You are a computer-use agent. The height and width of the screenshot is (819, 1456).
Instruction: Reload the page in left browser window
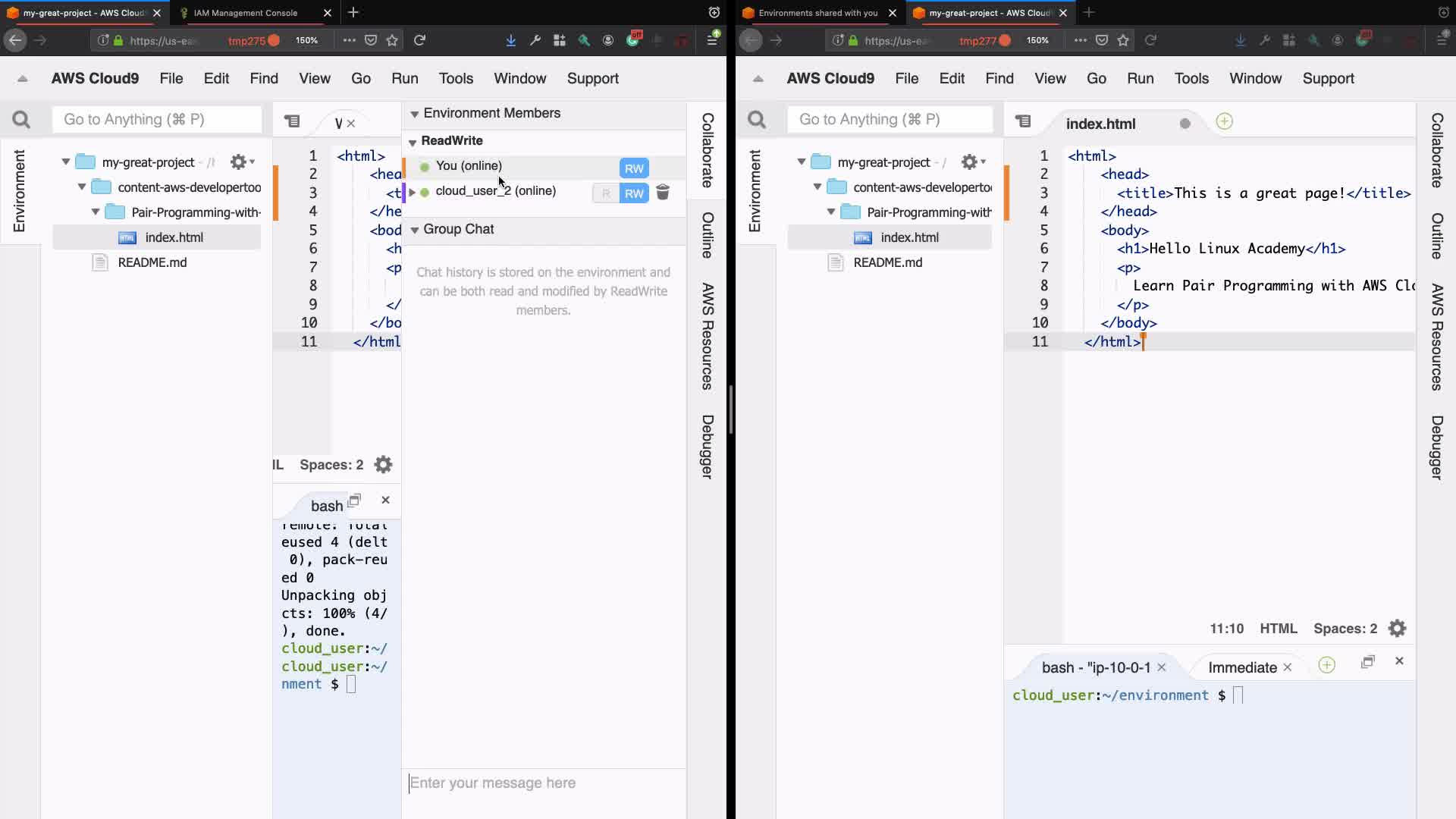(419, 40)
